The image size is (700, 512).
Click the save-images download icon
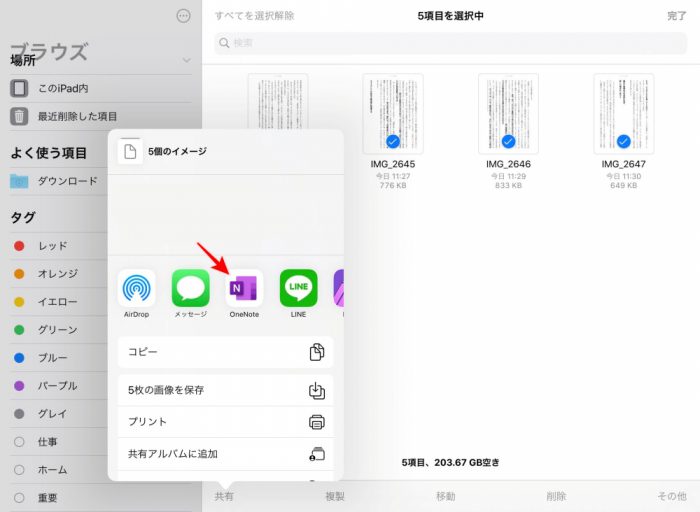point(317,390)
